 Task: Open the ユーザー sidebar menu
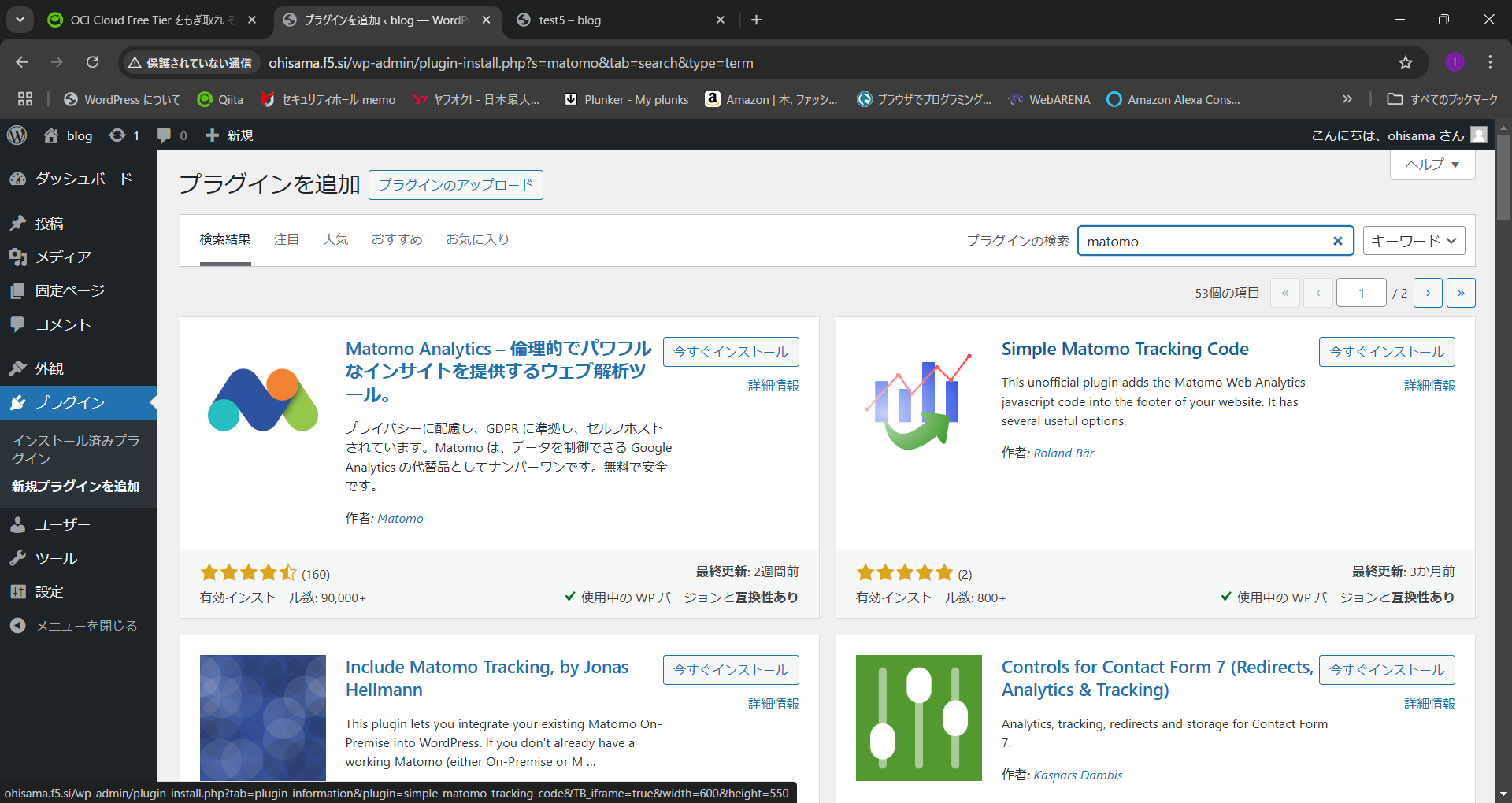(79, 524)
